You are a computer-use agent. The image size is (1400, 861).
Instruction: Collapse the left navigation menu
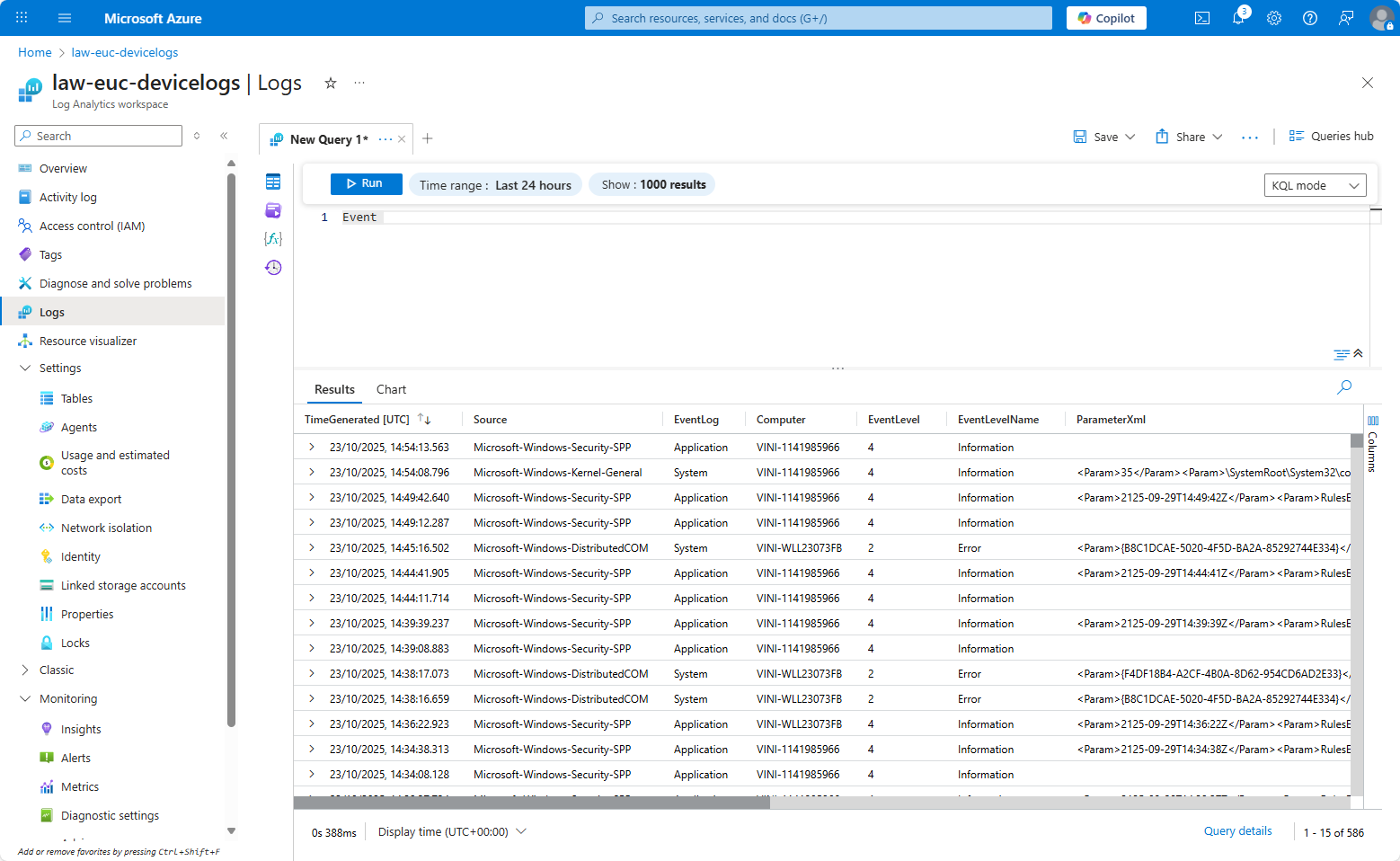tap(224, 136)
